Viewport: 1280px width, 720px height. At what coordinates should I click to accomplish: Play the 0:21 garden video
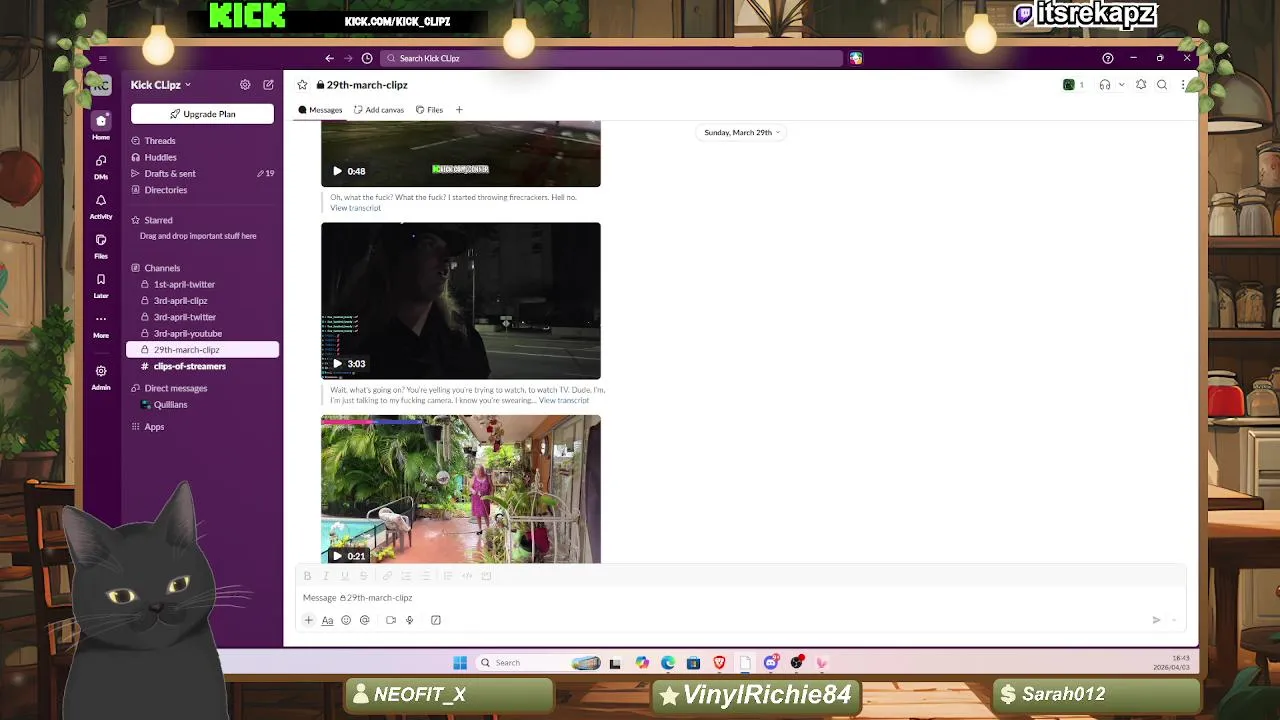[x=337, y=556]
